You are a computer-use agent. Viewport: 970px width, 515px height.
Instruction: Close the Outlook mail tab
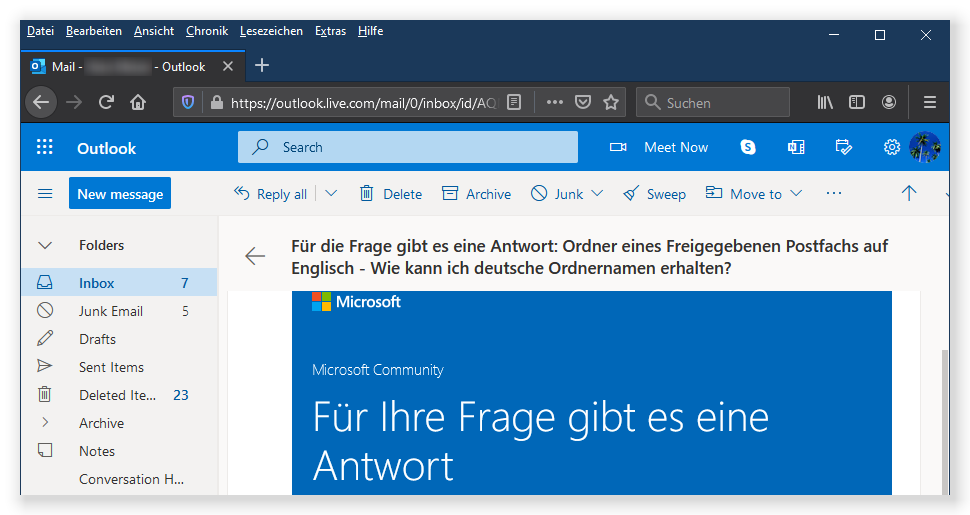228,66
